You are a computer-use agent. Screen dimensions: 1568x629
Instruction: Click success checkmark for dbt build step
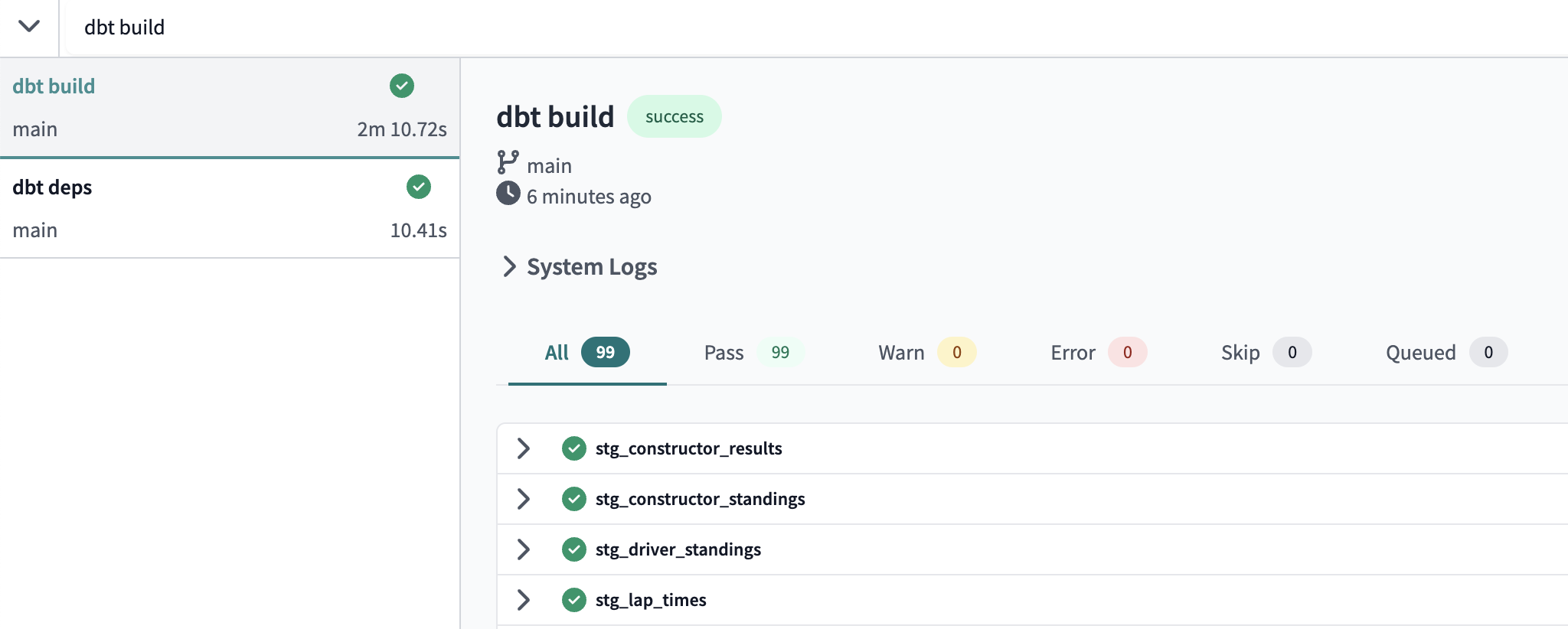tap(402, 86)
